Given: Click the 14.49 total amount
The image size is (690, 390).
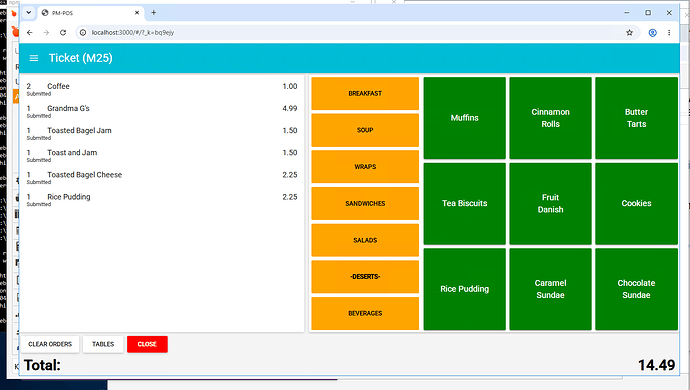Looking at the screenshot, I should (x=656, y=365).
